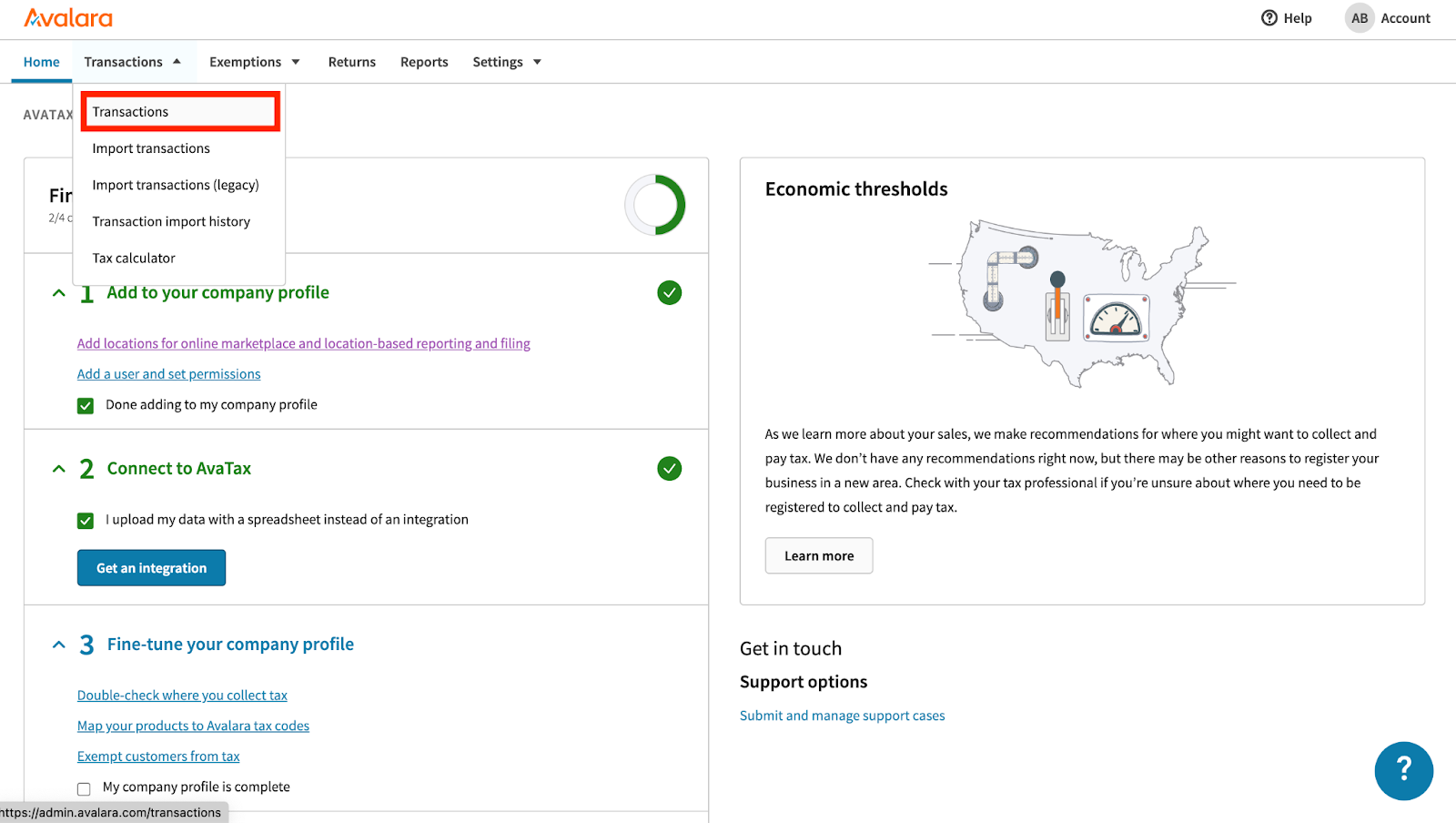The height and width of the screenshot is (823, 1456).
Task: Click the Support options heading
Action: click(804, 682)
